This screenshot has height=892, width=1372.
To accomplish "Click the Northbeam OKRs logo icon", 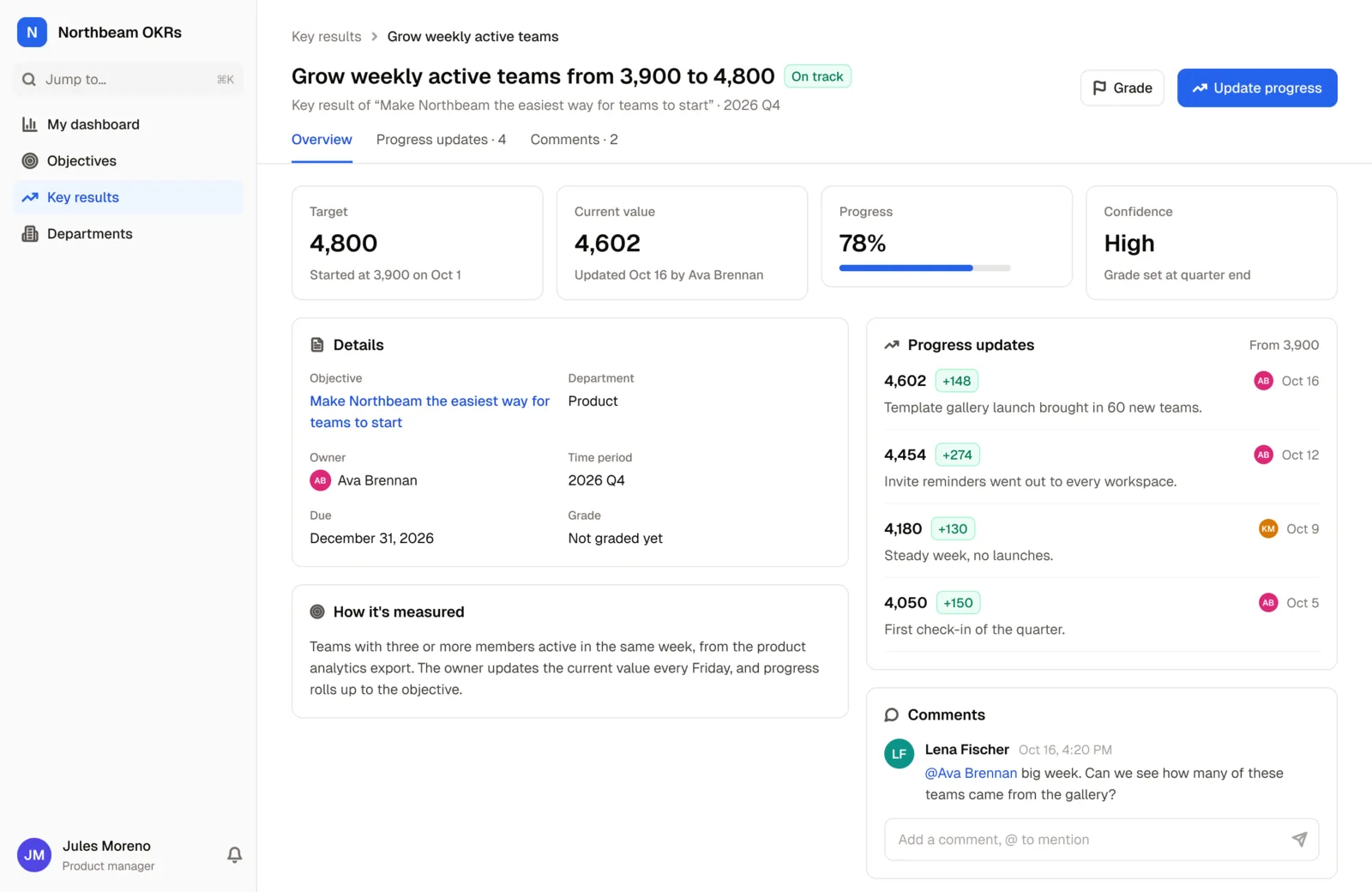I will coord(32,33).
